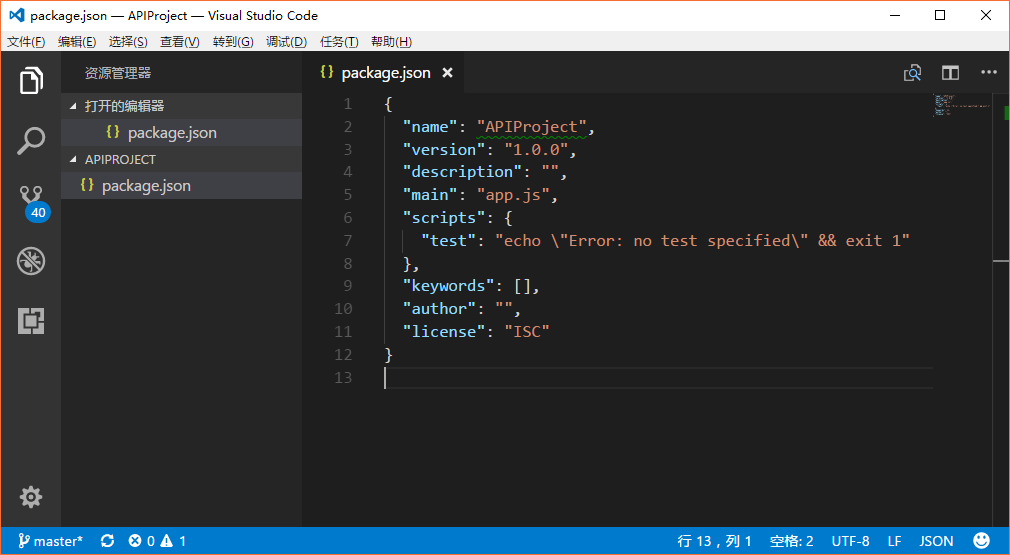
Task: Click the synchronize changes icon in status bar
Action: click(x=107, y=541)
